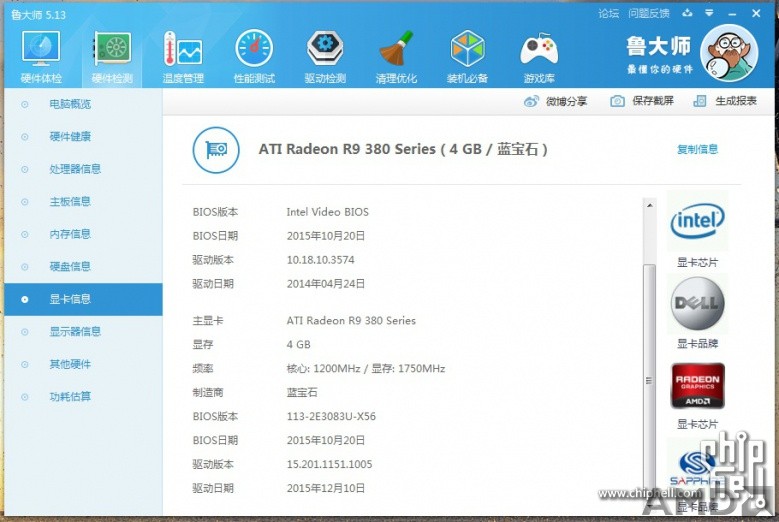Click the 鲁大师 mascot avatar
Viewport: 779px width, 522px height.
pyautogui.click(x=729, y=53)
